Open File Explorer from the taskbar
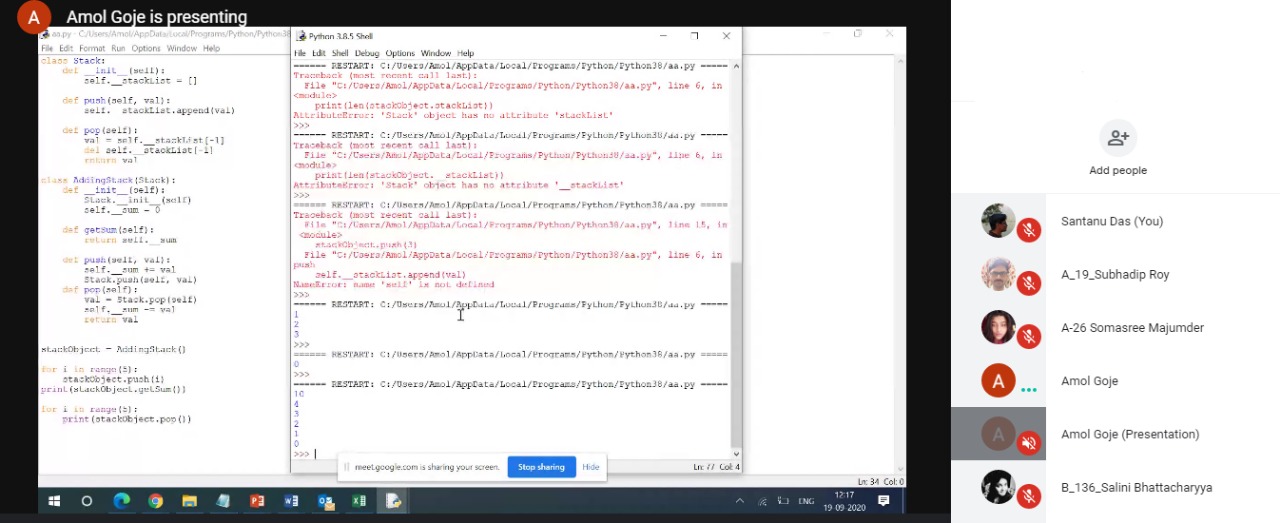Image resolution: width=1280 pixels, height=523 pixels. click(189, 501)
